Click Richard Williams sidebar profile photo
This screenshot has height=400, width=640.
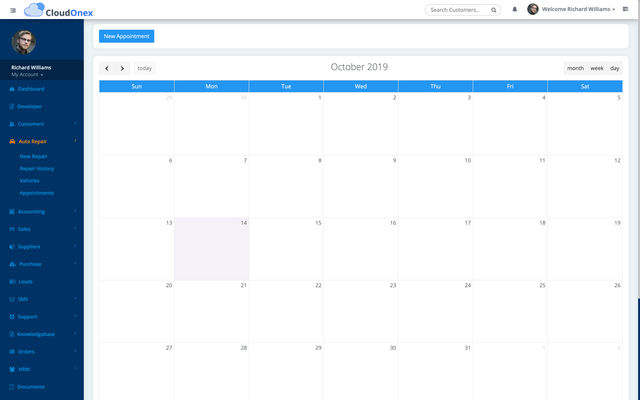point(24,42)
